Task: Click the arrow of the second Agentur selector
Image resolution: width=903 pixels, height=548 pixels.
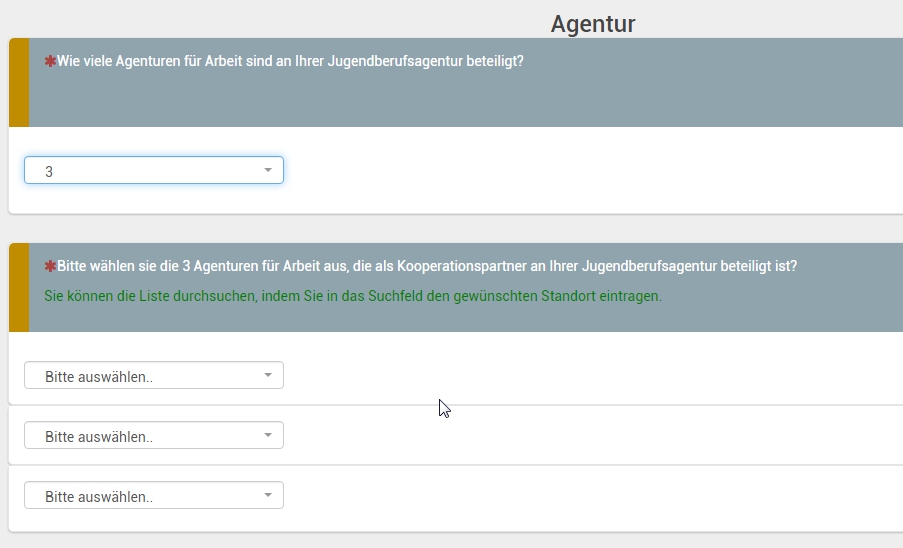Action: tap(268, 436)
